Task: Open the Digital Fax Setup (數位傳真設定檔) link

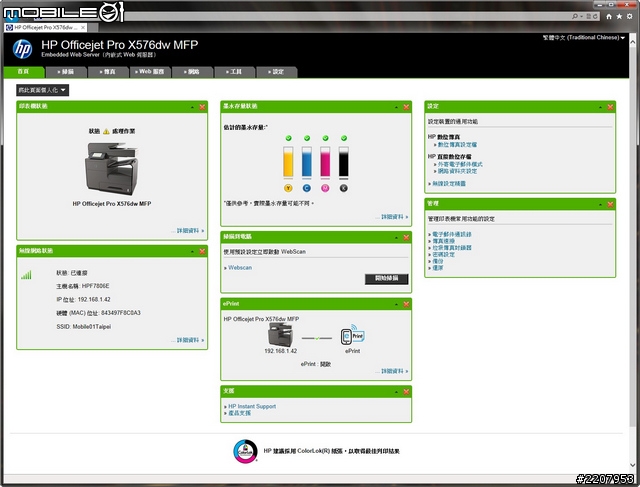Action: point(457,145)
